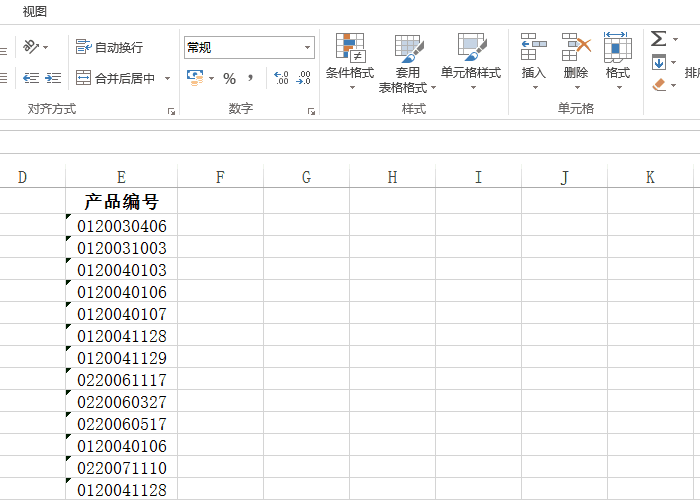This screenshot has height=500, width=700.
Task: Expand accounting format dropdown arrow
Action: coord(212,79)
